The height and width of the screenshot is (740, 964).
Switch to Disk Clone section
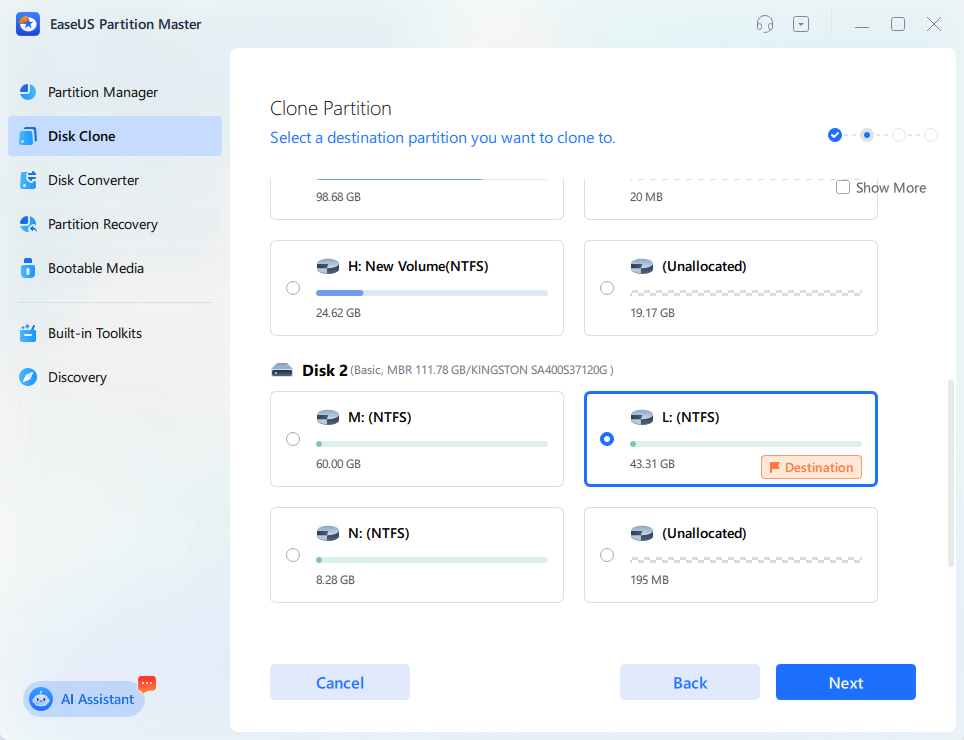(115, 136)
